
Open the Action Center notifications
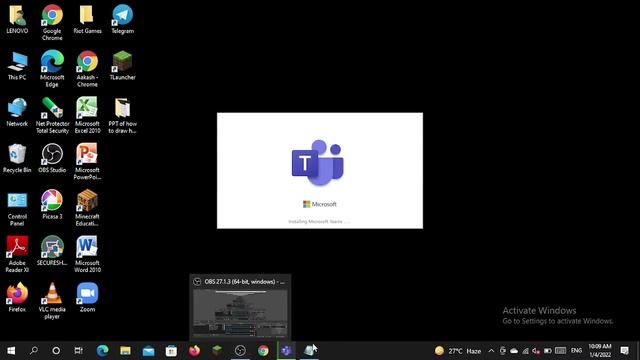[624, 351]
